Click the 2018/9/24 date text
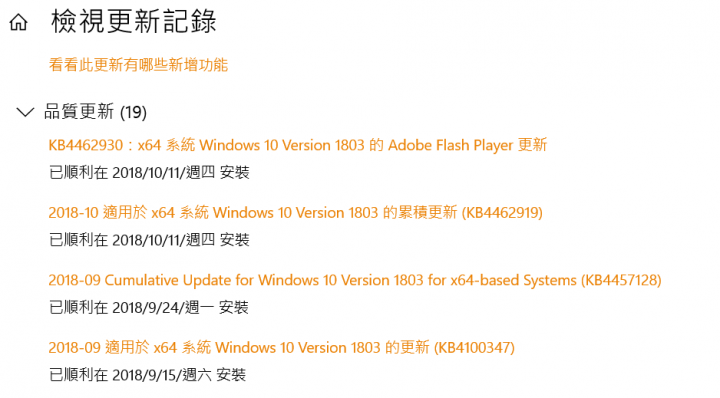The image size is (720, 398). (x=147, y=308)
